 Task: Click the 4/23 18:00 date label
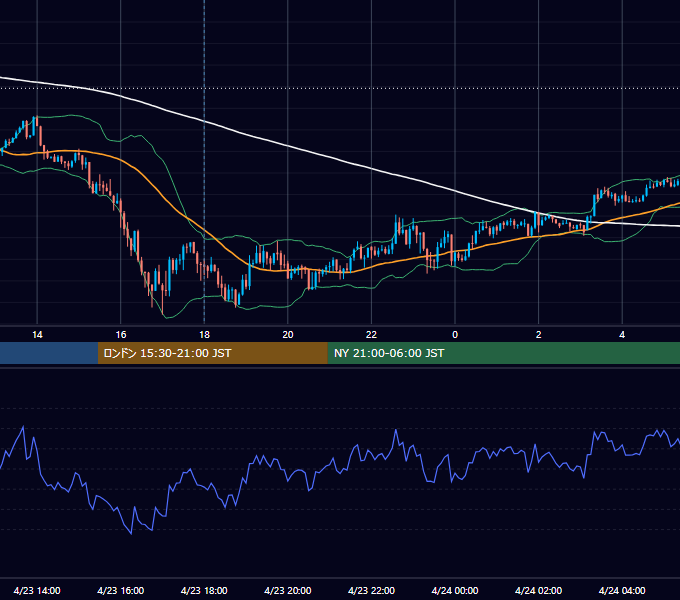(x=204, y=590)
